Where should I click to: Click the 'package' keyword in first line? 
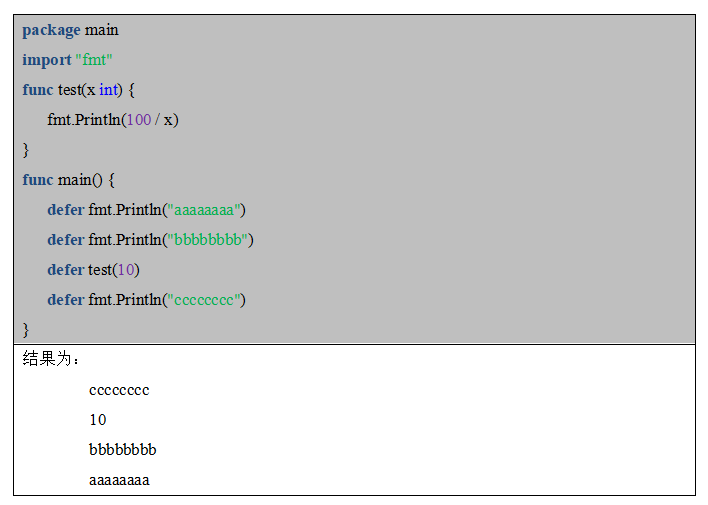(51, 31)
